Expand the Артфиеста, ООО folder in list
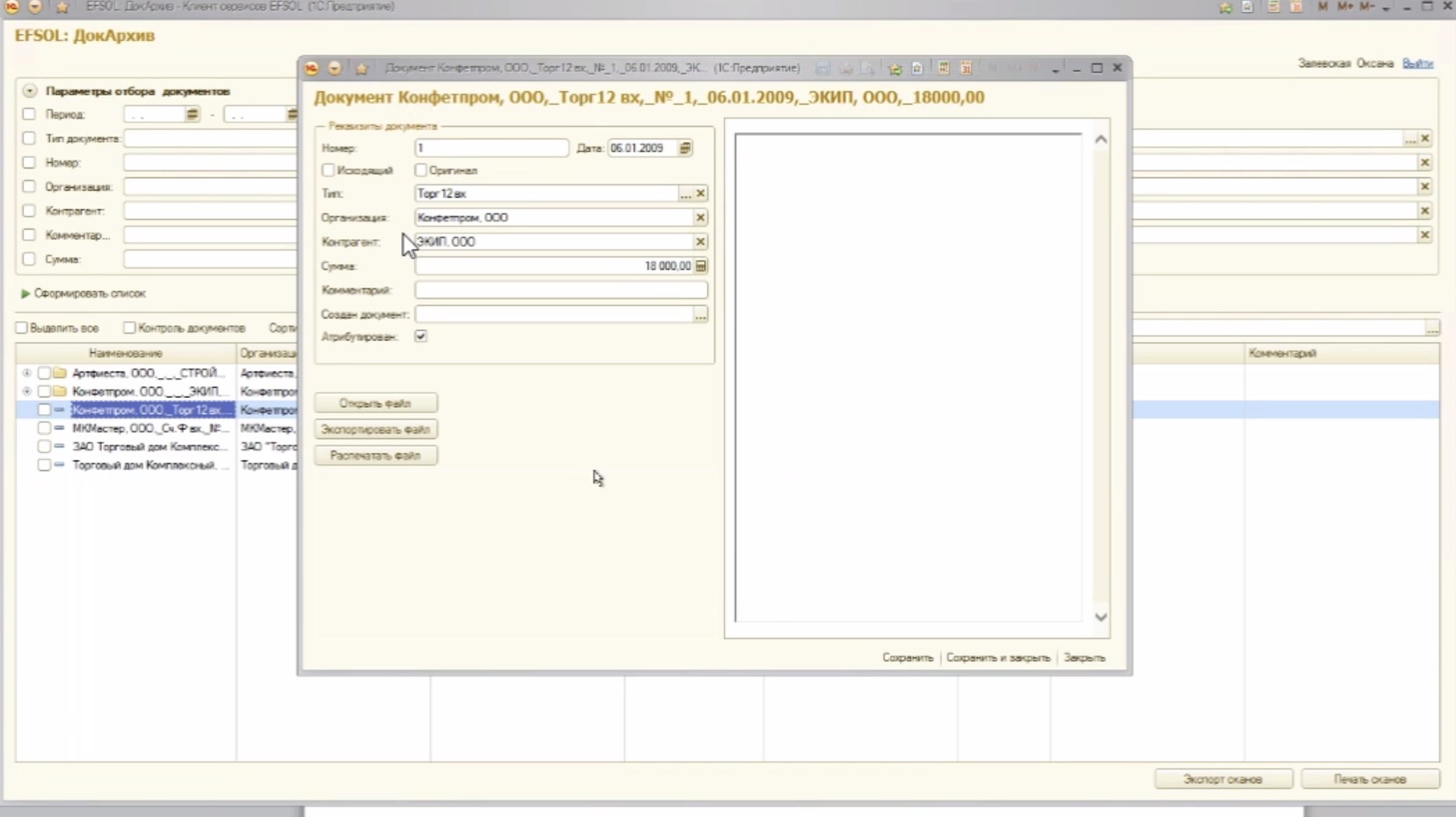This screenshot has width=1456, height=817. tap(27, 373)
